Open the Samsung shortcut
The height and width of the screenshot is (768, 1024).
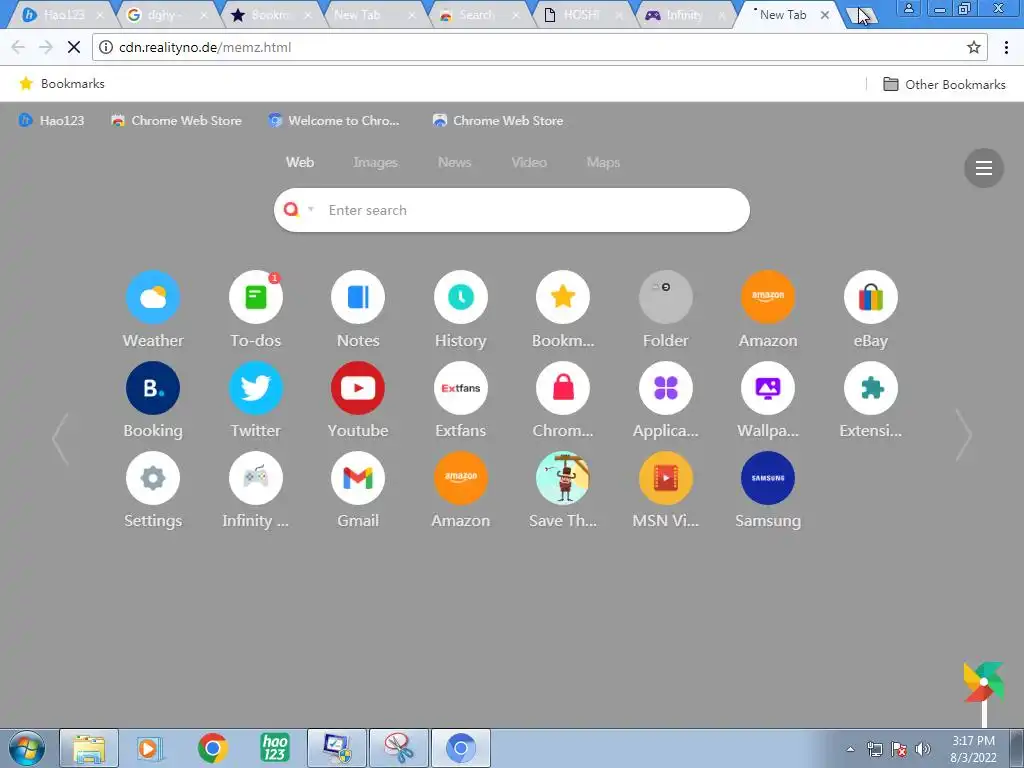[x=768, y=478]
